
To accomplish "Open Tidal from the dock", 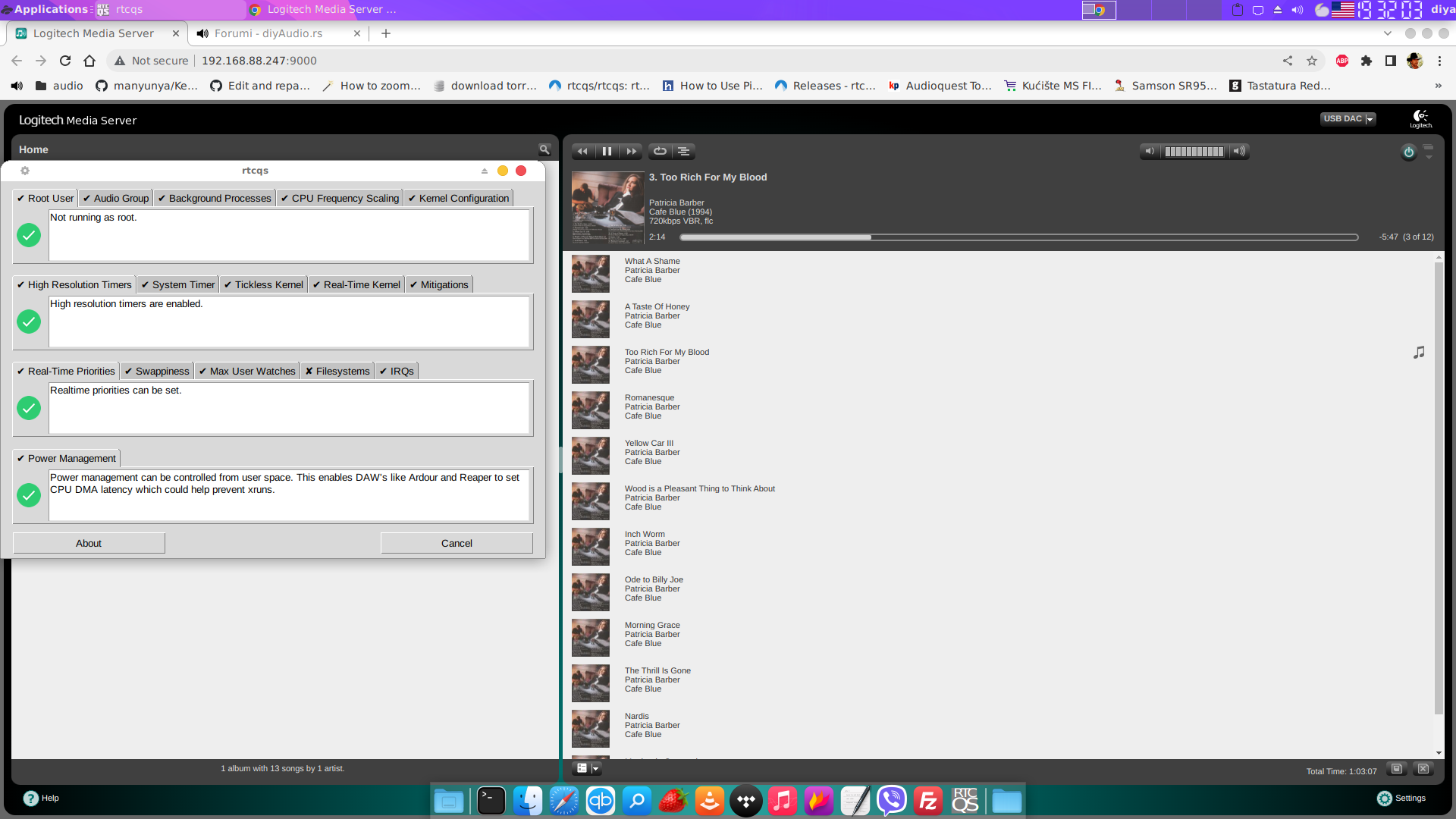I will tap(746, 801).
